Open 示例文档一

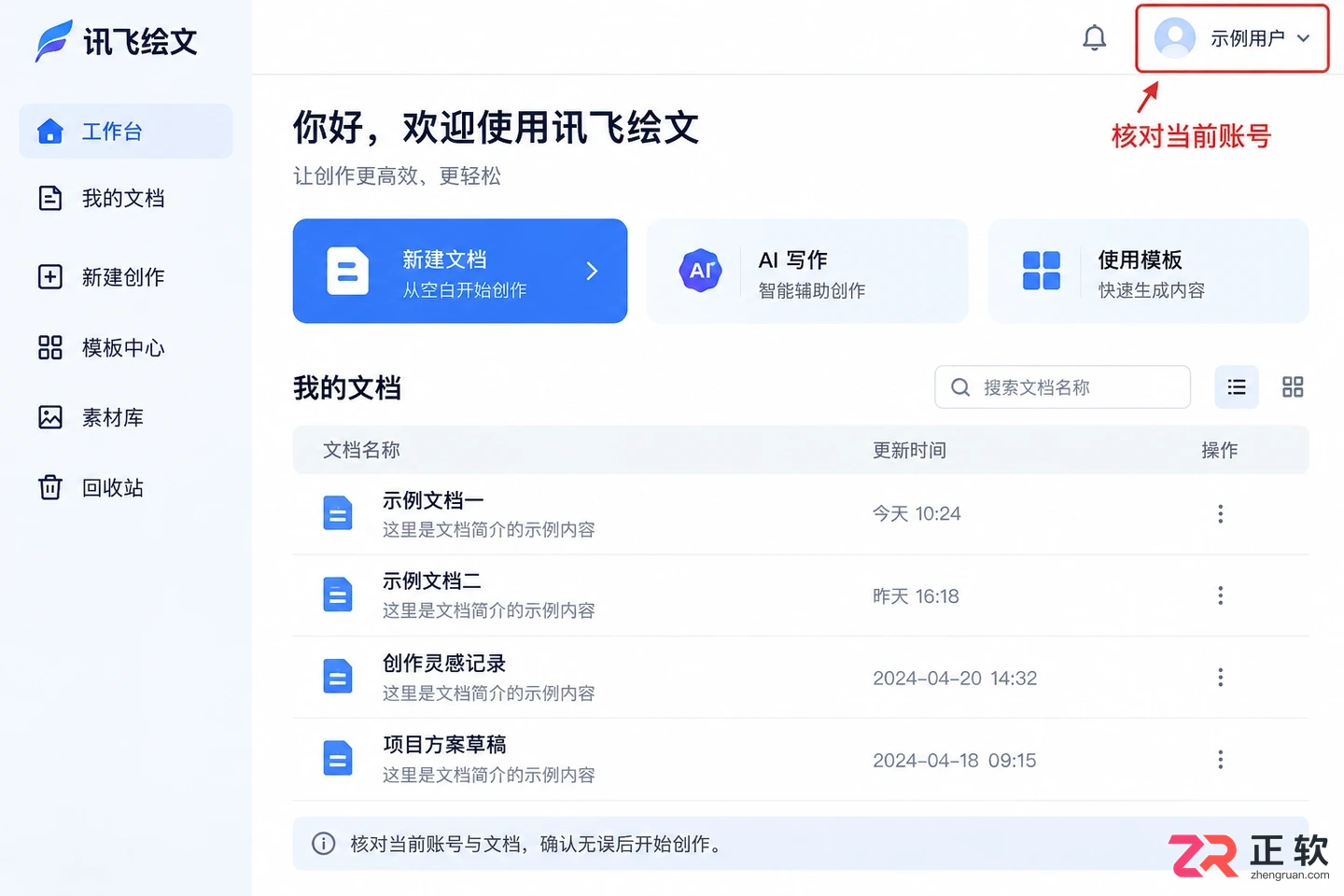coord(433,501)
